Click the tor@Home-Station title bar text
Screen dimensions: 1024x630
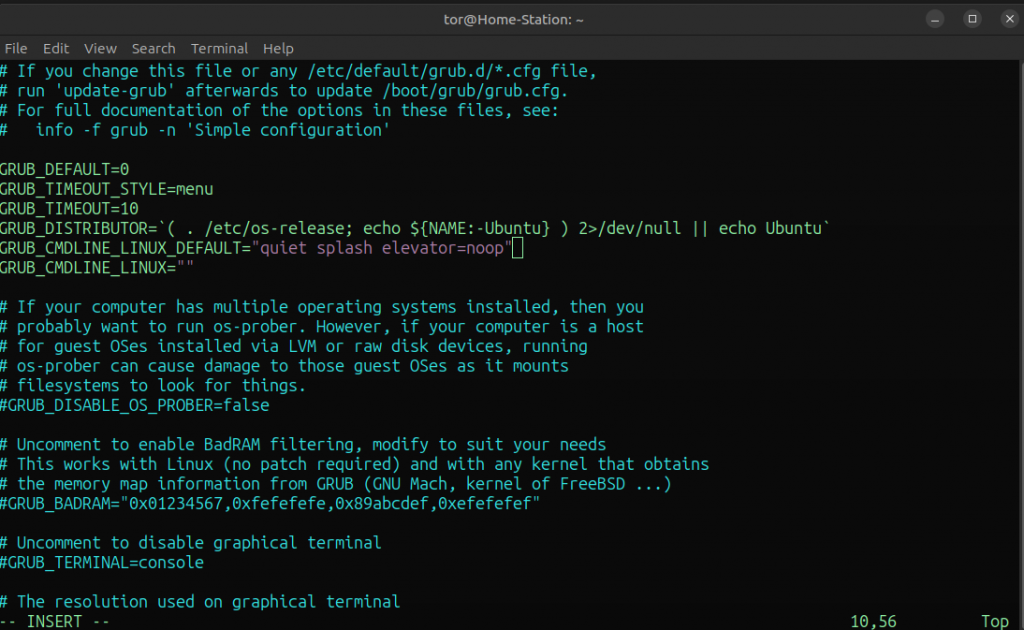click(x=511, y=19)
